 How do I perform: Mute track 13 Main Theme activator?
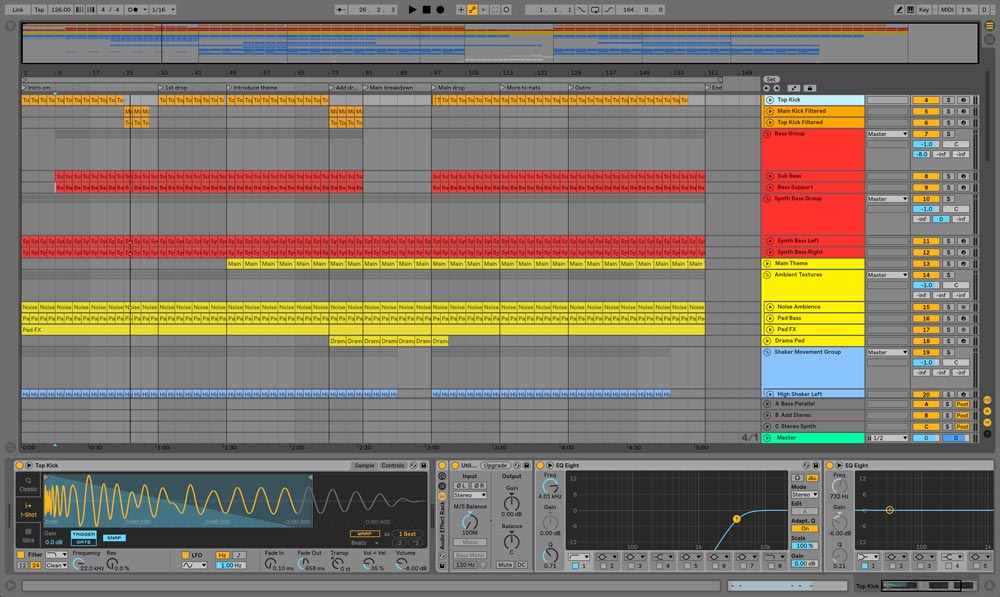tap(925, 264)
